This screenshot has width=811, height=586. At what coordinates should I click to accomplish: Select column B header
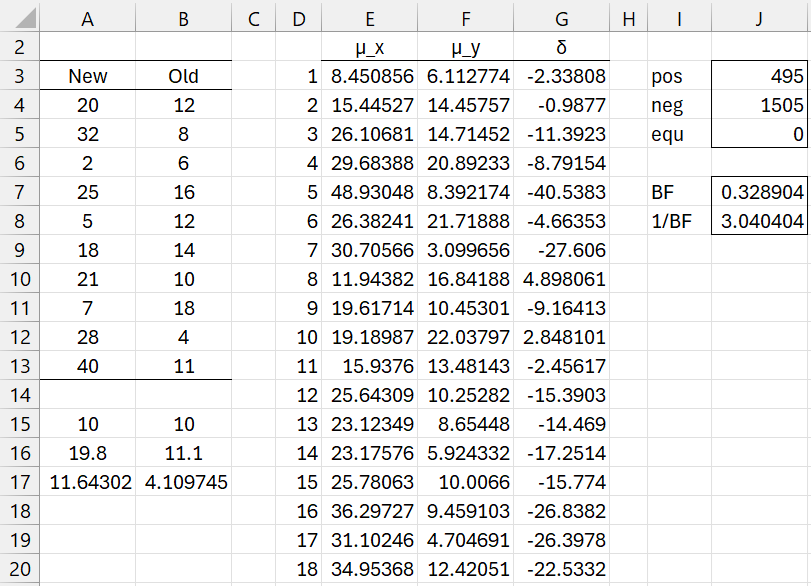[x=184, y=19]
